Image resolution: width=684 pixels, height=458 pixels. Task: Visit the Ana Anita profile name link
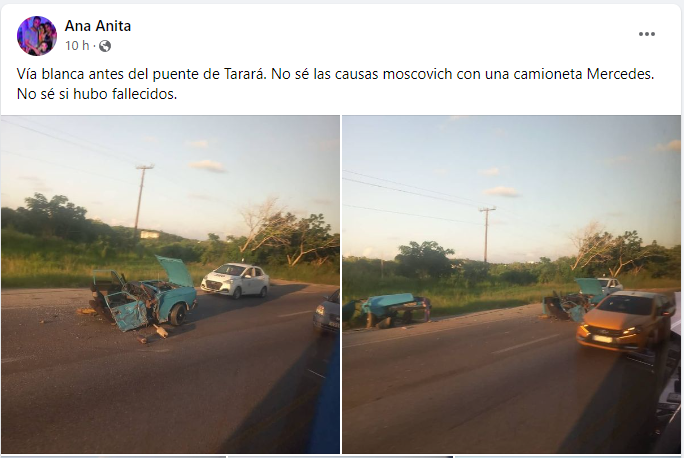point(98,26)
